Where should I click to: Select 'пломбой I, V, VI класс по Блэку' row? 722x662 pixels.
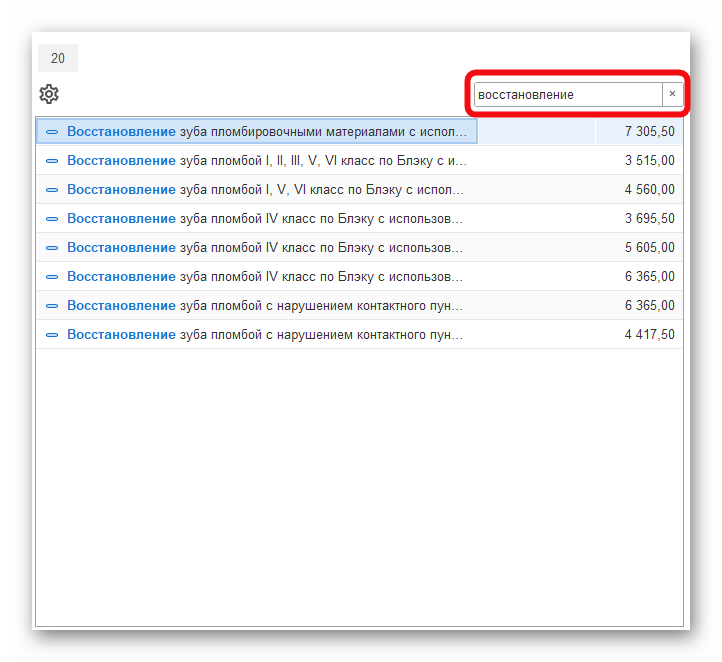(x=266, y=190)
